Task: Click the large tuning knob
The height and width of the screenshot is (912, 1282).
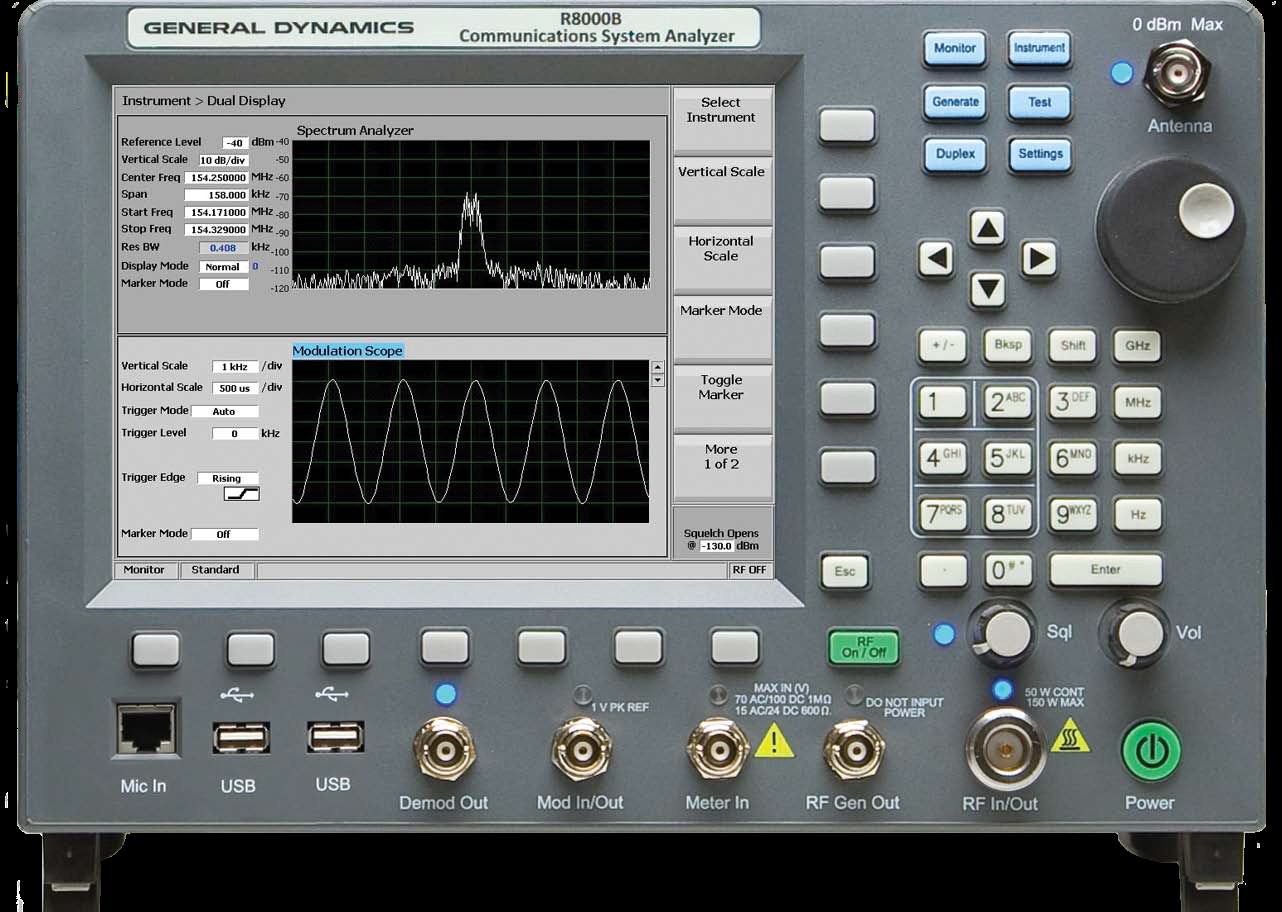Action: click(1169, 230)
